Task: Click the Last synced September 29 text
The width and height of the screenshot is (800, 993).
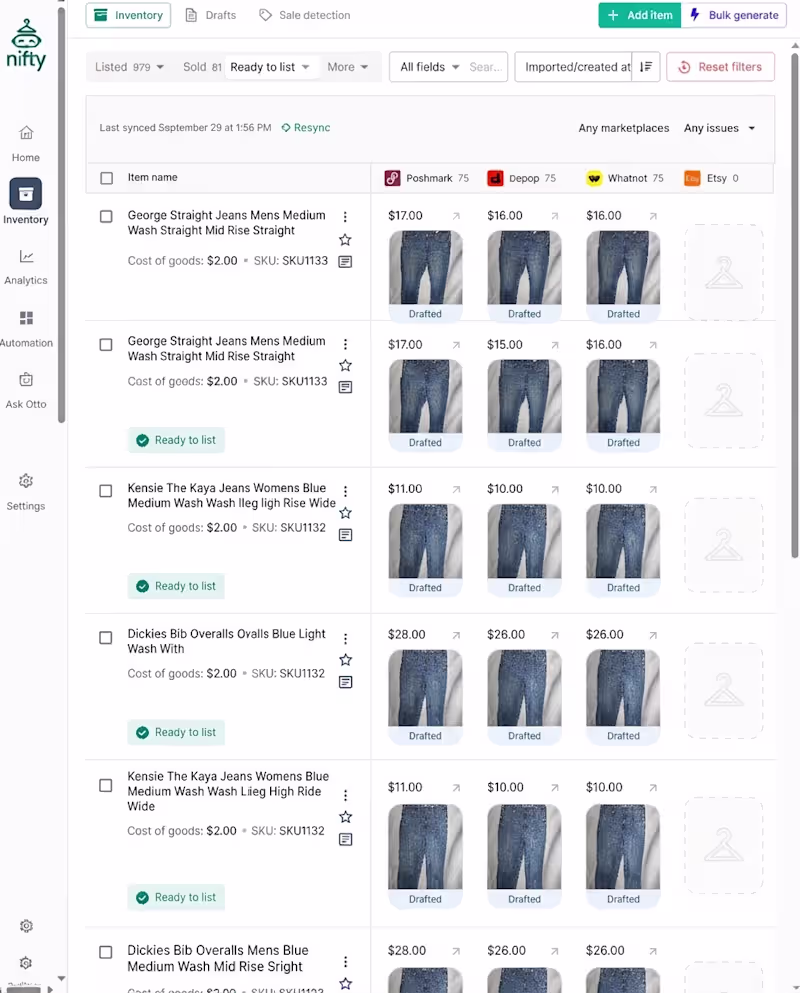Action: pyautogui.click(x=185, y=127)
